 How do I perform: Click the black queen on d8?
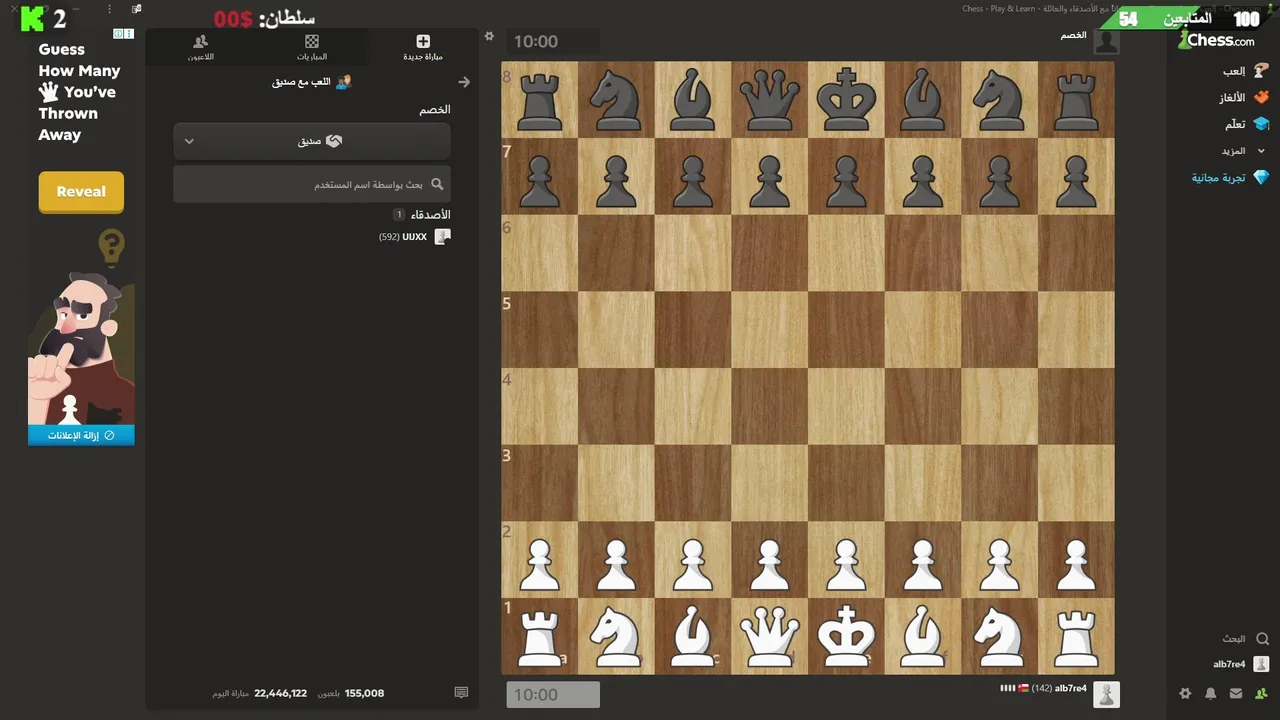click(769, 99)
